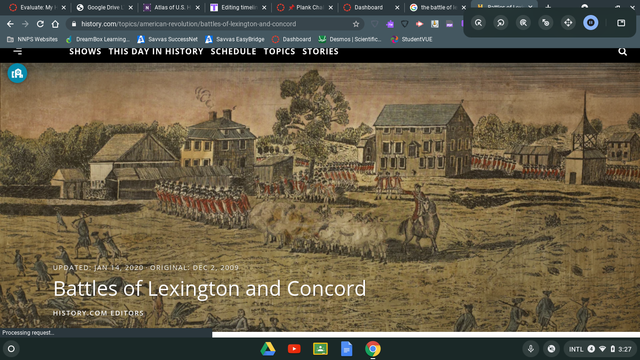Viewport: 640px width, 360px height.
Task: Launch YouTube from the shelf
Action: pyautogui.click(x=294, y=349)
